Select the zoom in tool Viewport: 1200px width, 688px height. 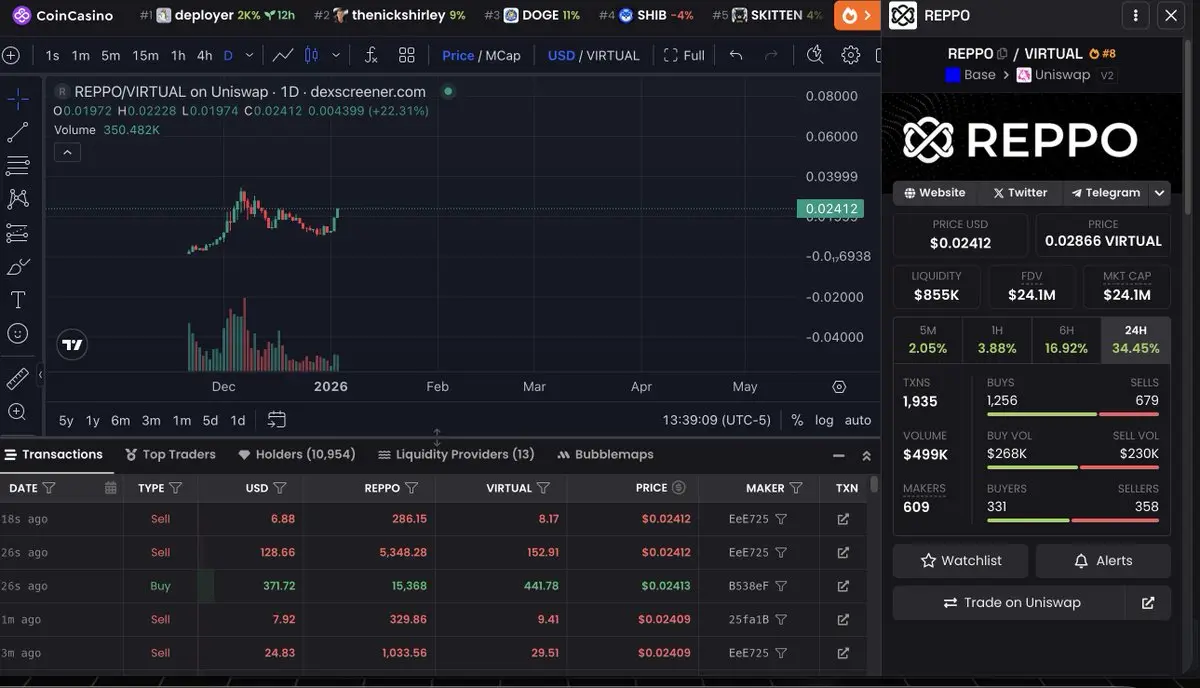(x=18, y=411)
